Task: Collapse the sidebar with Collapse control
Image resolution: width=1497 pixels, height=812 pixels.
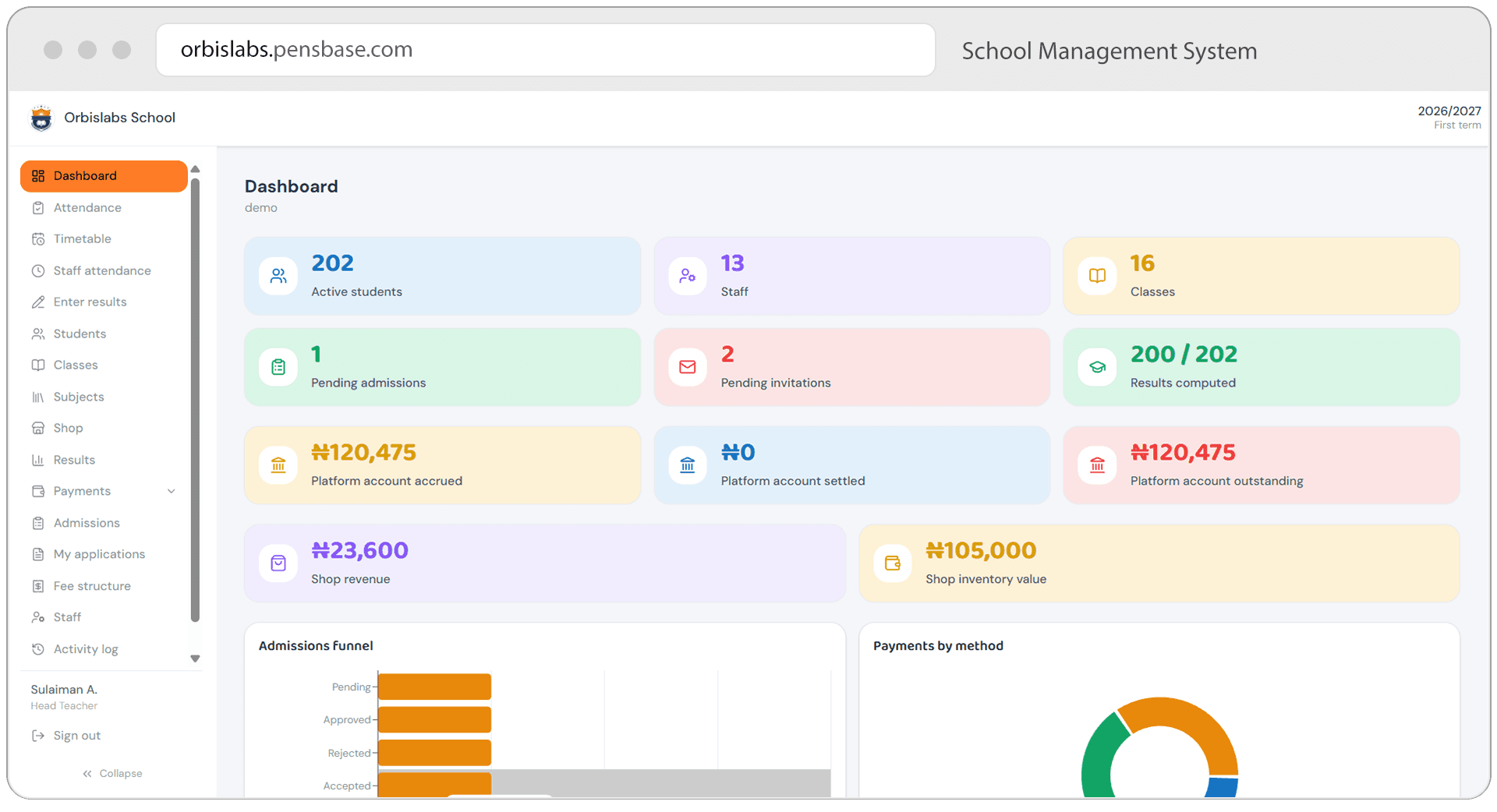Action: (112, 774)
